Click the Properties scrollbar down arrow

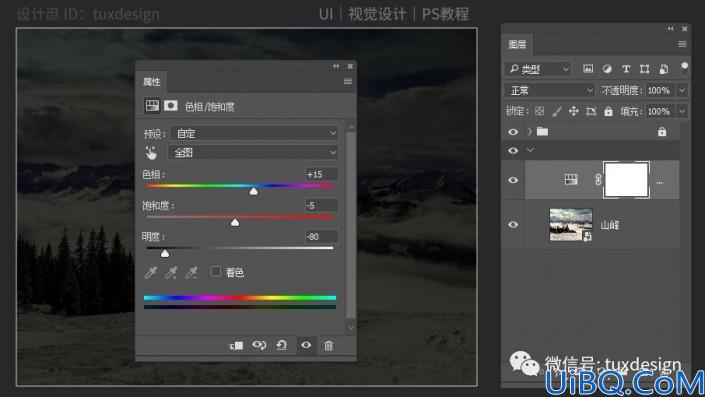tap(351, 328)
